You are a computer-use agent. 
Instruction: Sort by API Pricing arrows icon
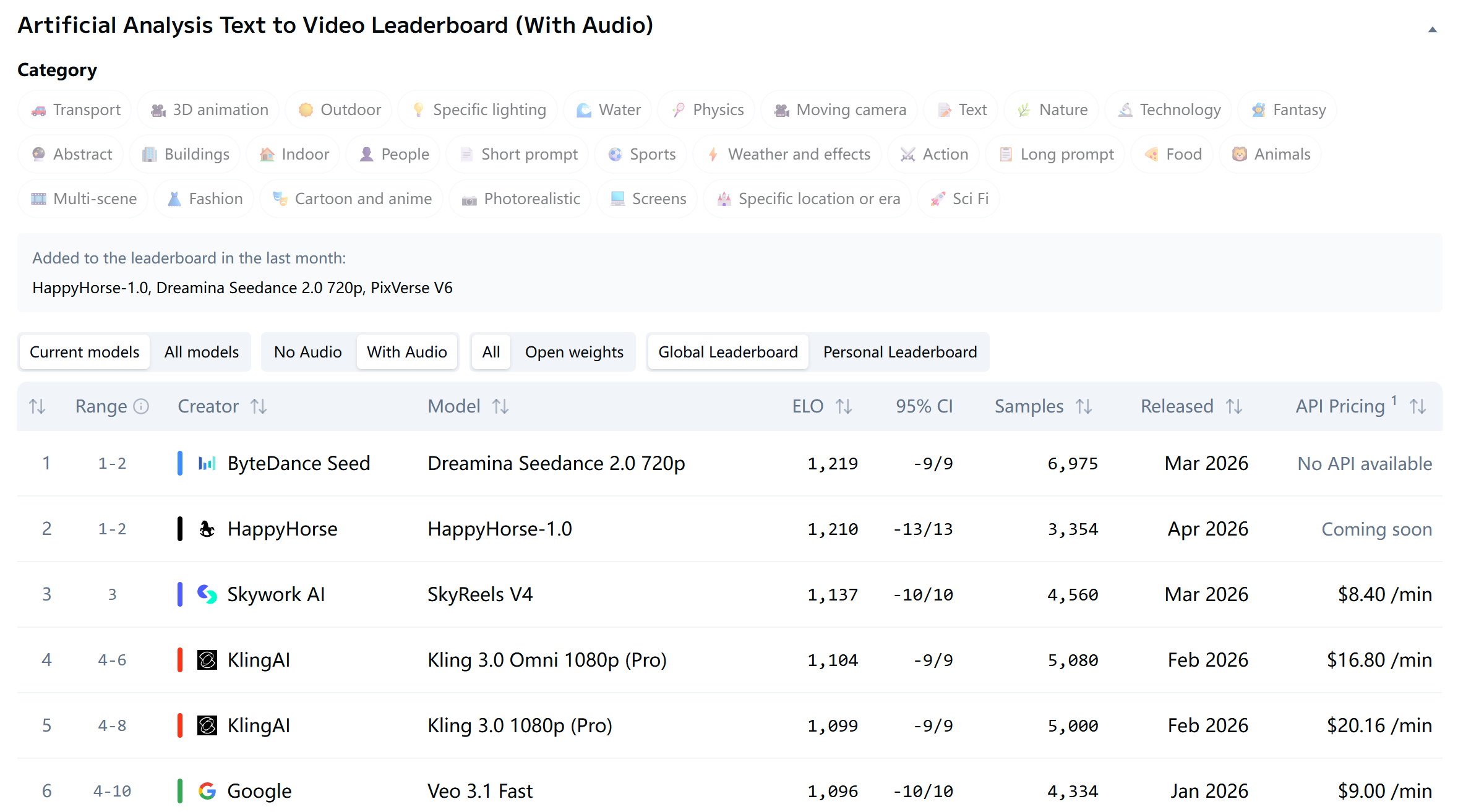(x=1418, y=406)
